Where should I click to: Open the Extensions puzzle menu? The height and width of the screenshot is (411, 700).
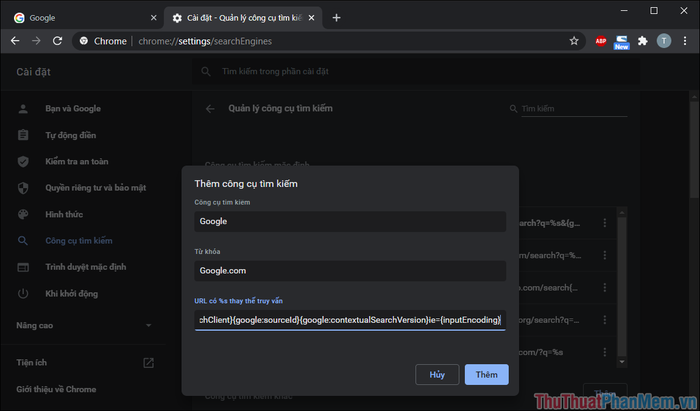point(642,41)
